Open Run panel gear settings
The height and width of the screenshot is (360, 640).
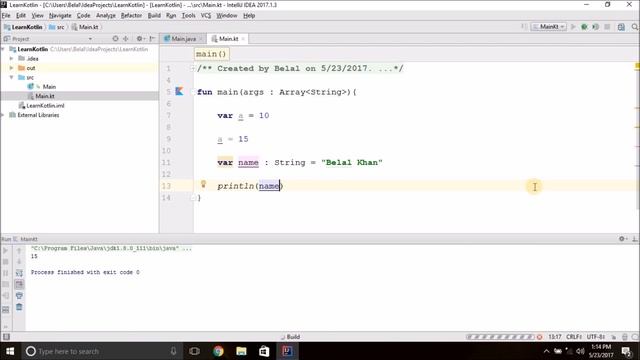(x=622, y=239)
